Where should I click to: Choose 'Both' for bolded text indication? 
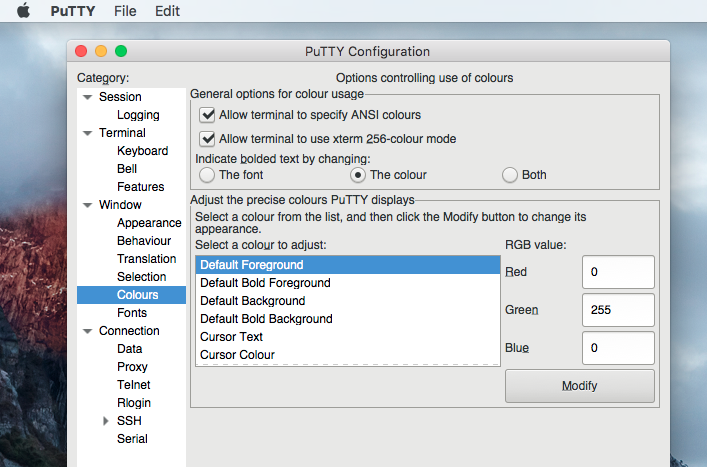pyautogui.click(x=510, y=175)
